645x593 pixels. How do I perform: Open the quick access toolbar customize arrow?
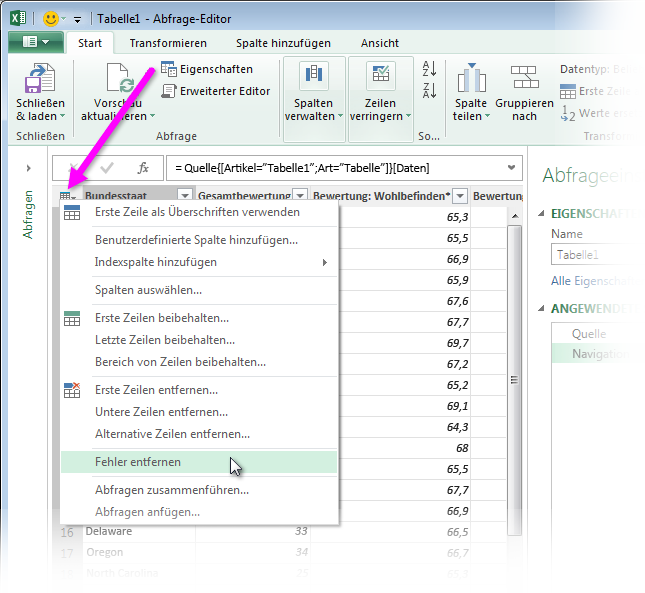pyautogui.click(x=77, y=19)
